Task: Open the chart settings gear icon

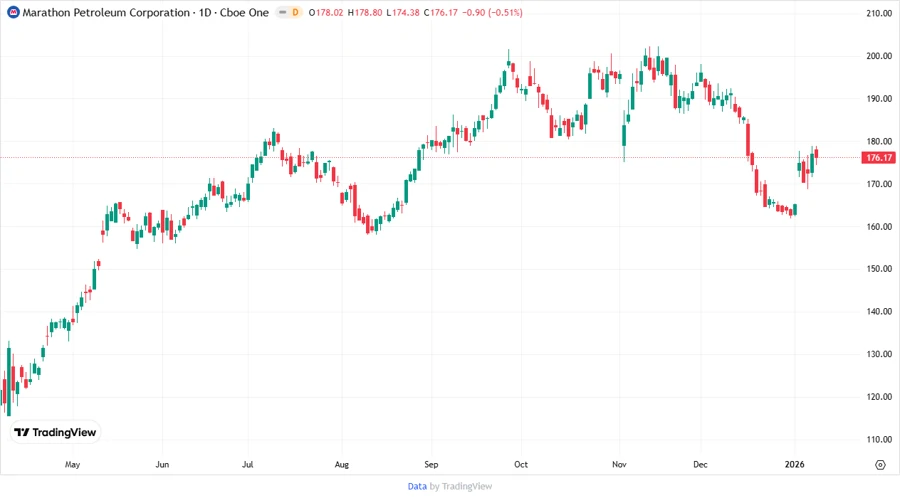Action: coord(880,465)
